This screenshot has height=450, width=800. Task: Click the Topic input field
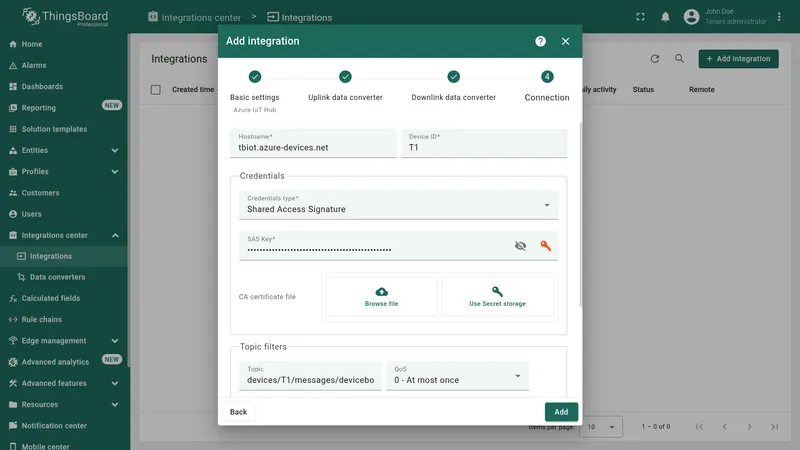pos(310,376)
